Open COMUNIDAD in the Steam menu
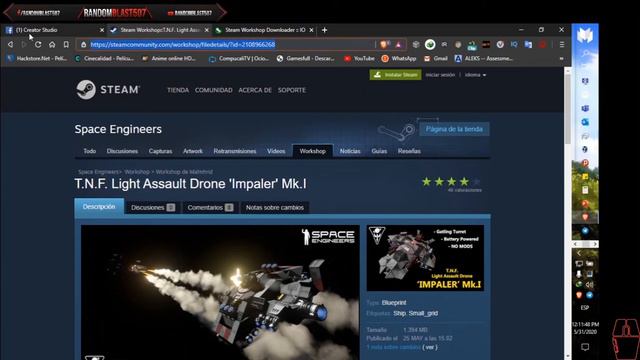This screenshot has width=640, height=360. (x=213, y=90)
